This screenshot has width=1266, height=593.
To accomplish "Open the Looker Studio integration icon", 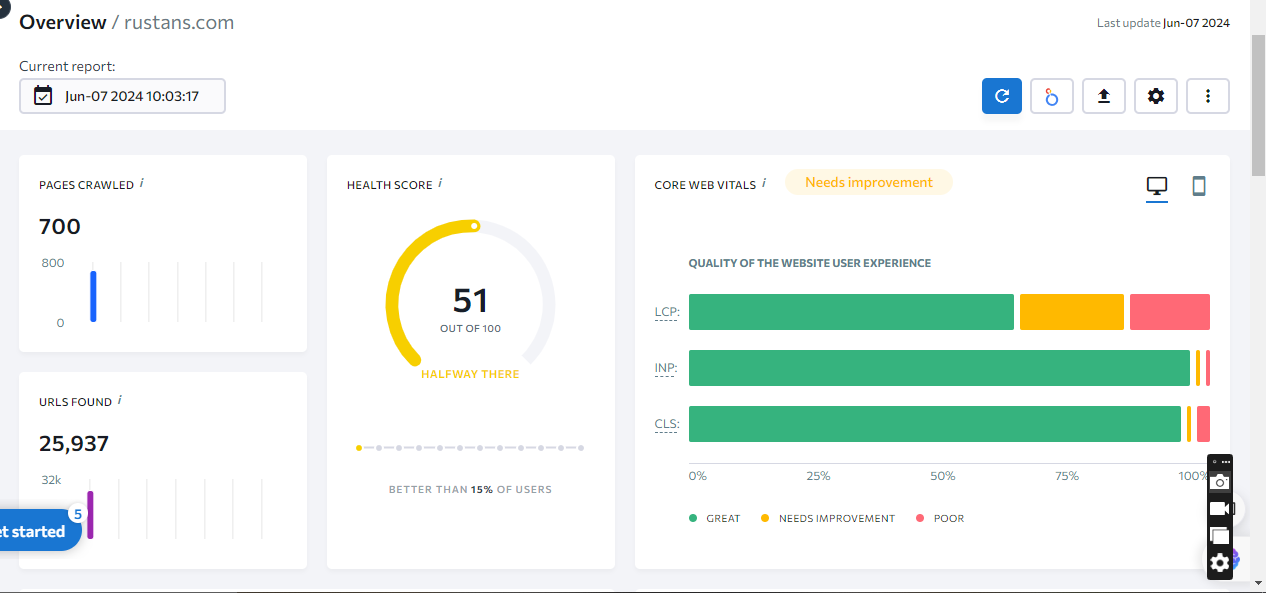I will click(x=1052, y=96).
